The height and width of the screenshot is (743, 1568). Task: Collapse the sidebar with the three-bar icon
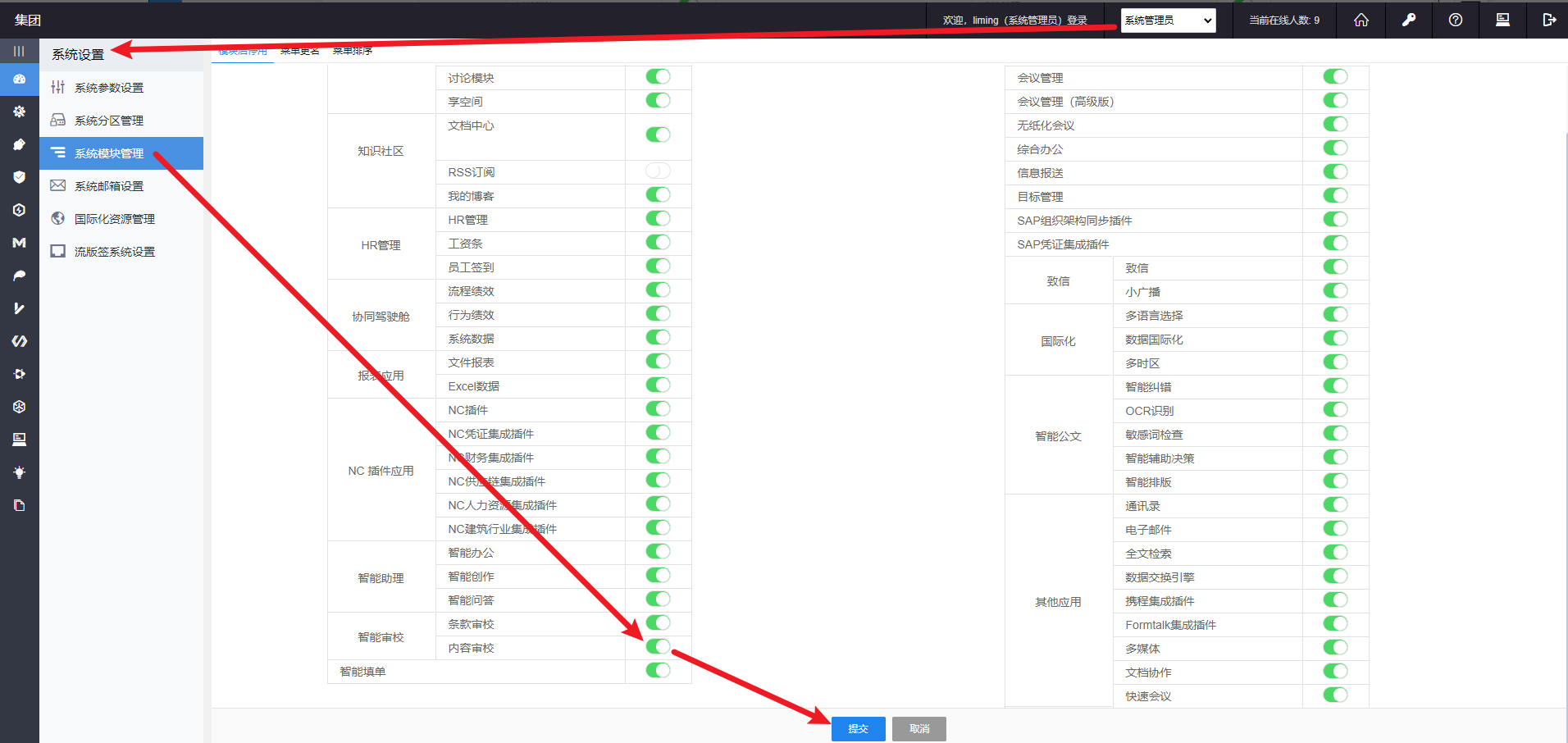tap(19, 51)
